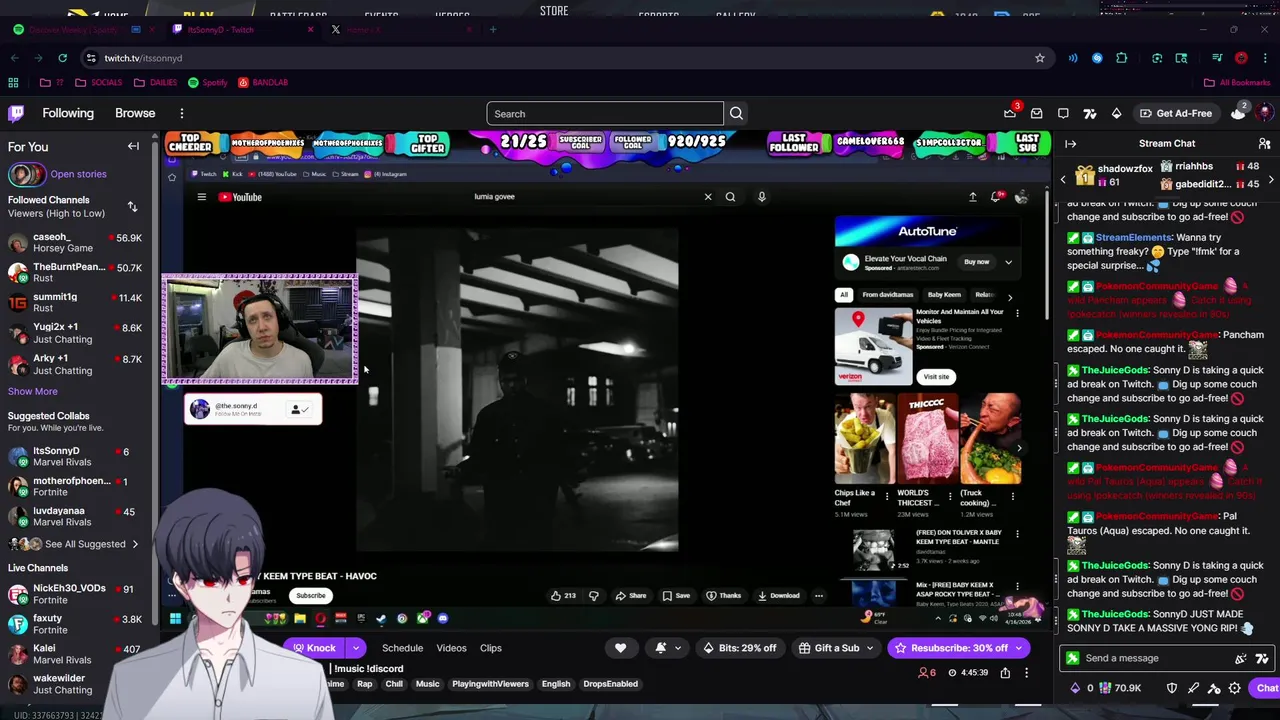The image size is (1280, 720).
Task: Open the BANDLAB bookmark
Action: [x=263, y=82]
